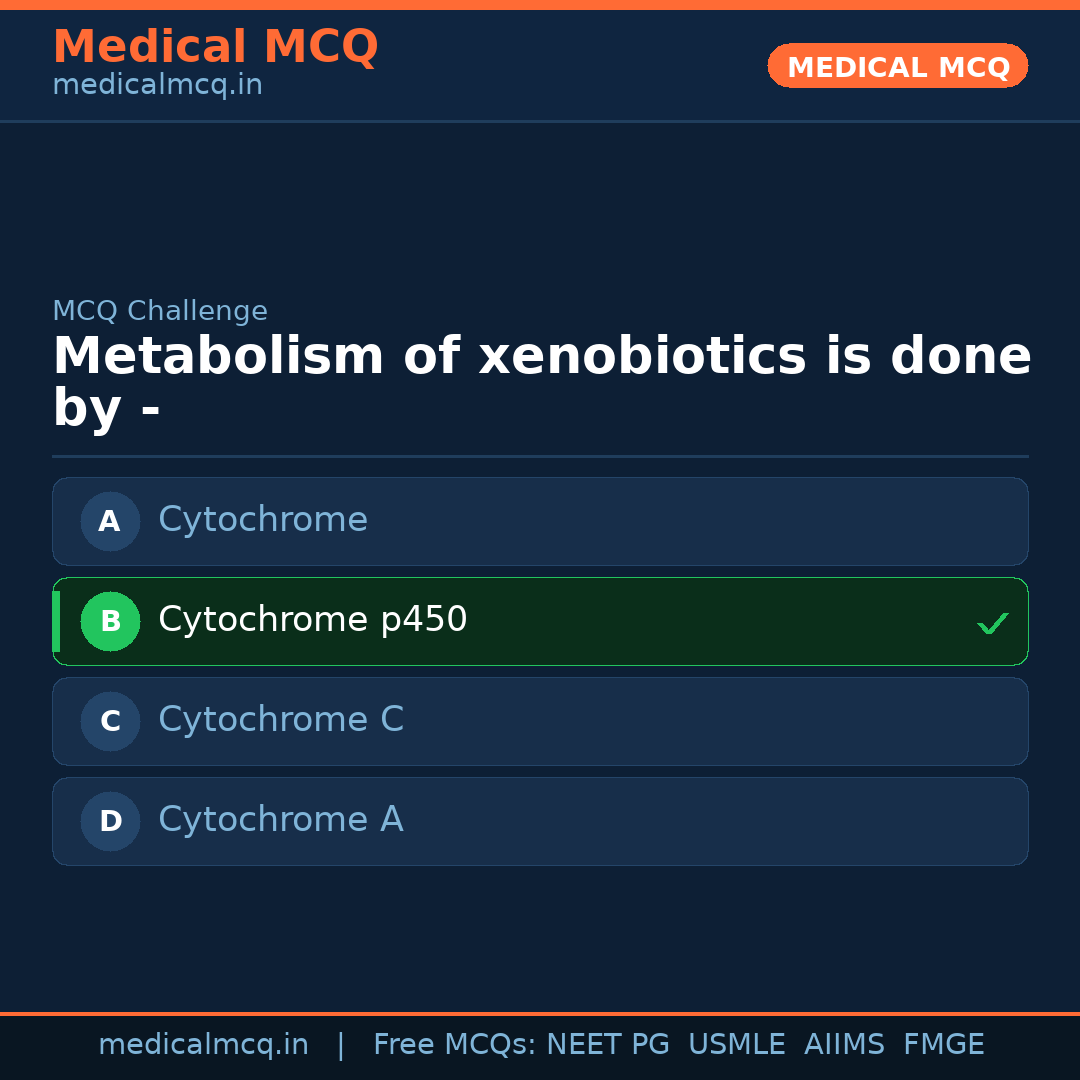Click the green B letter circle

point(110,621)
